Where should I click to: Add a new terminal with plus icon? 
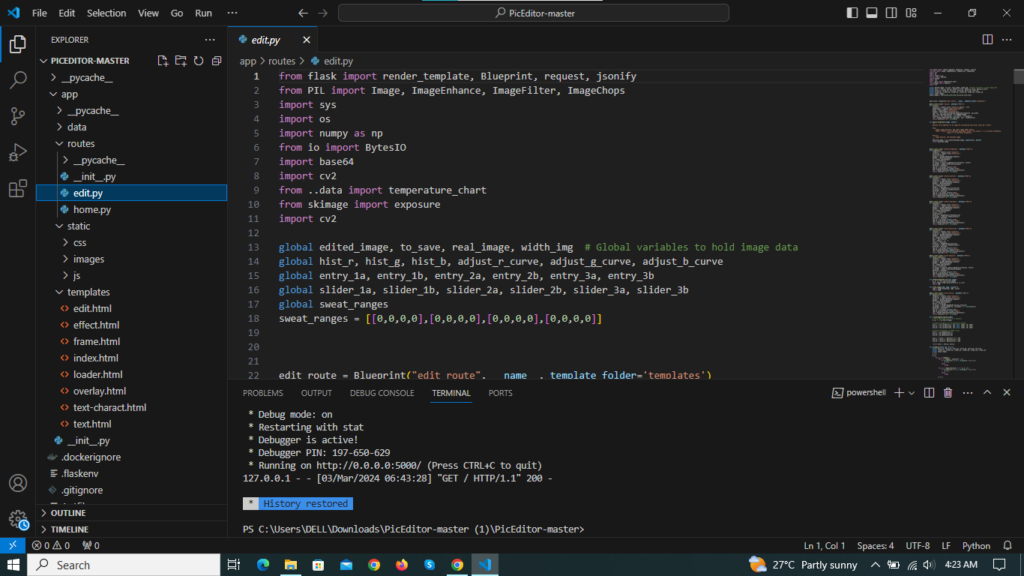pyautogui.click(x=899, y=393)
